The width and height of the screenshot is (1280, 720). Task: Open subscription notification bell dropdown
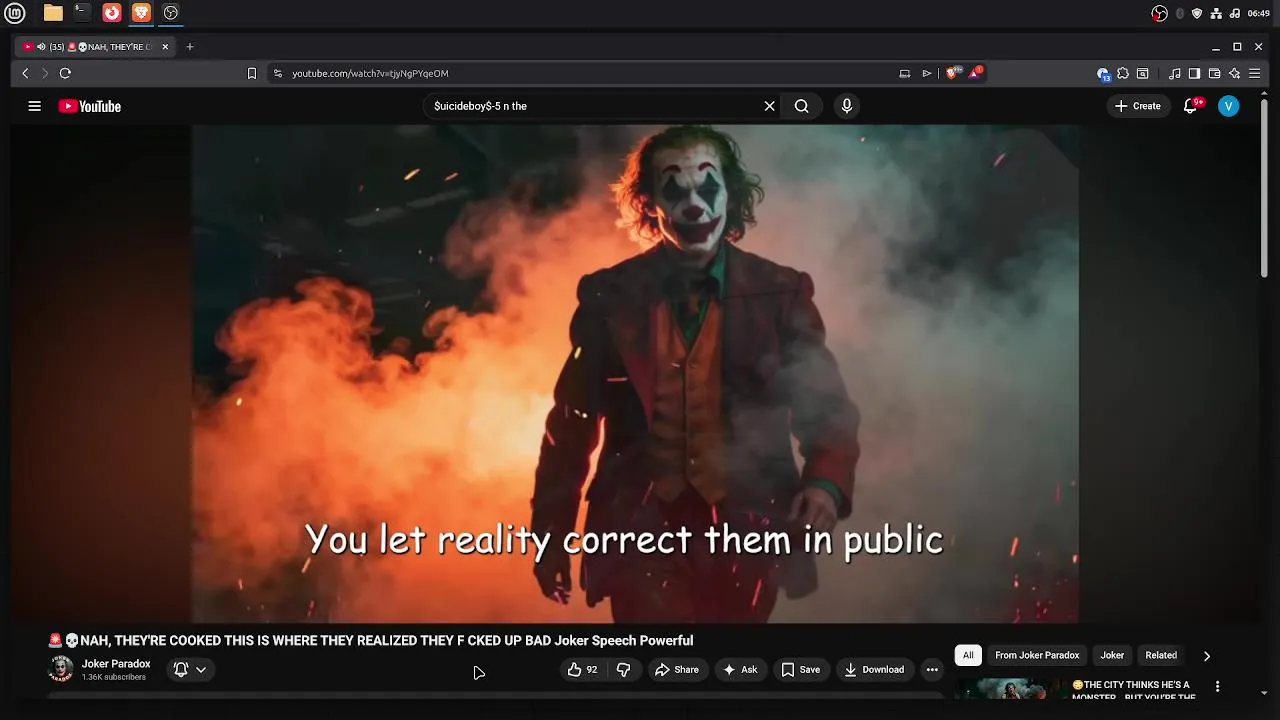pos(190,670)
